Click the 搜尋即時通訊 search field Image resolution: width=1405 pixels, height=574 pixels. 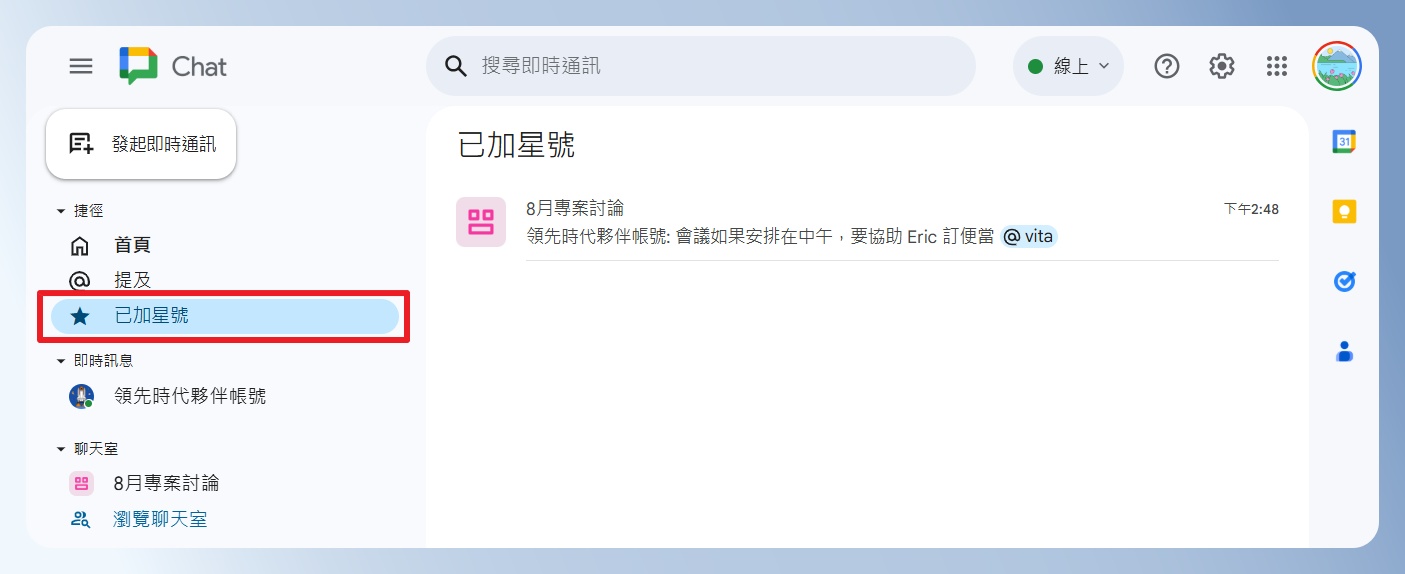(x=701, y=66)
